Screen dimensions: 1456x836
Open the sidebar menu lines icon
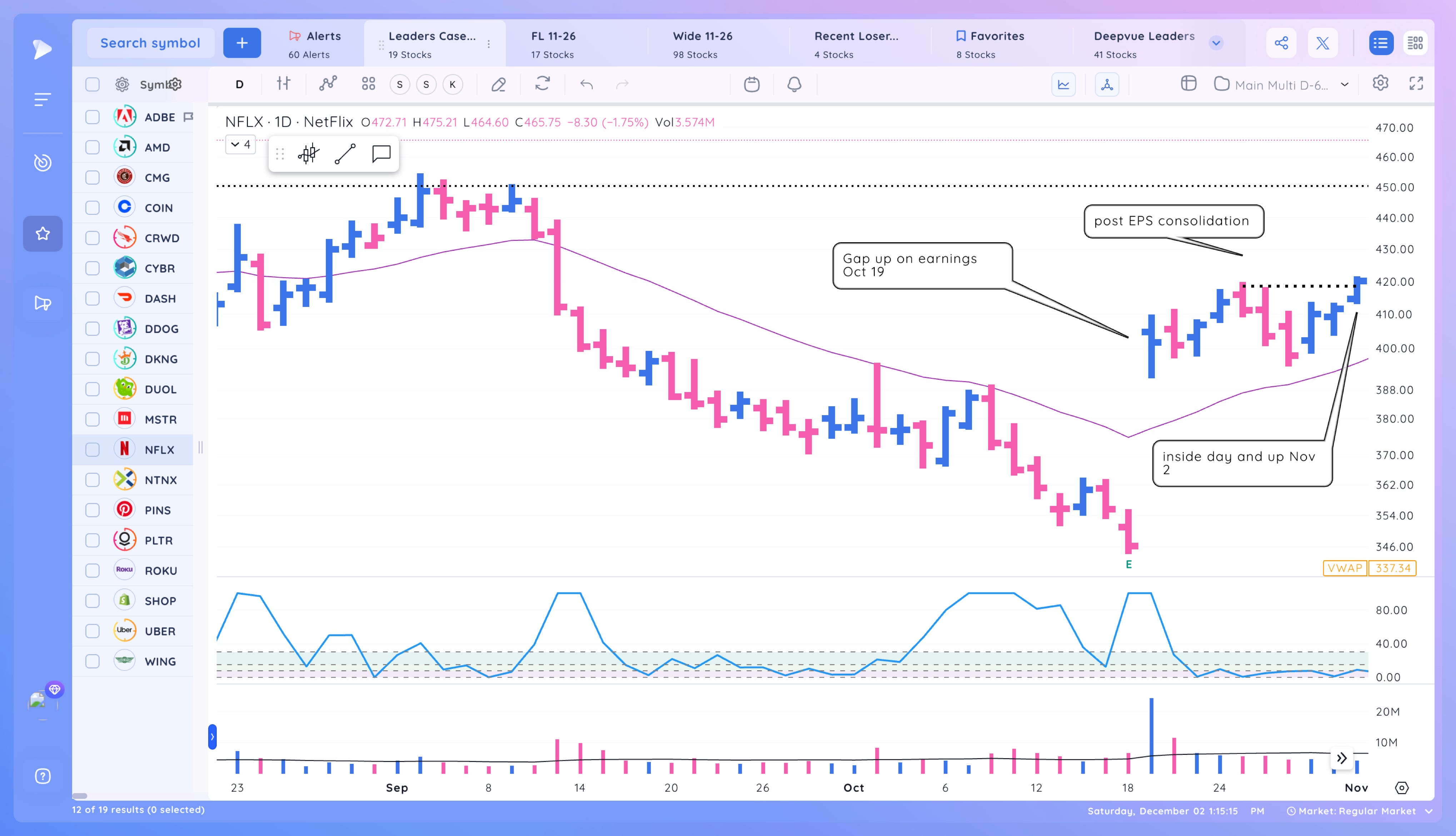tap(42, 99)
